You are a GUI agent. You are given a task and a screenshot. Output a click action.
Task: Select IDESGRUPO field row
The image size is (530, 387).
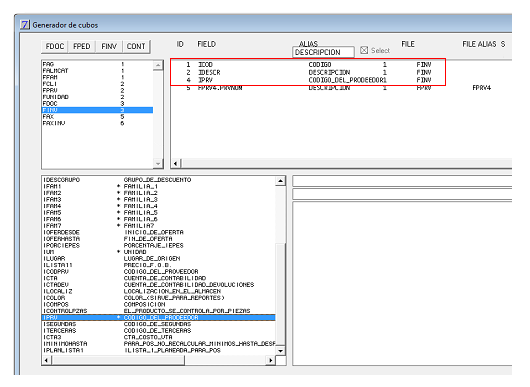coord(159,180)
